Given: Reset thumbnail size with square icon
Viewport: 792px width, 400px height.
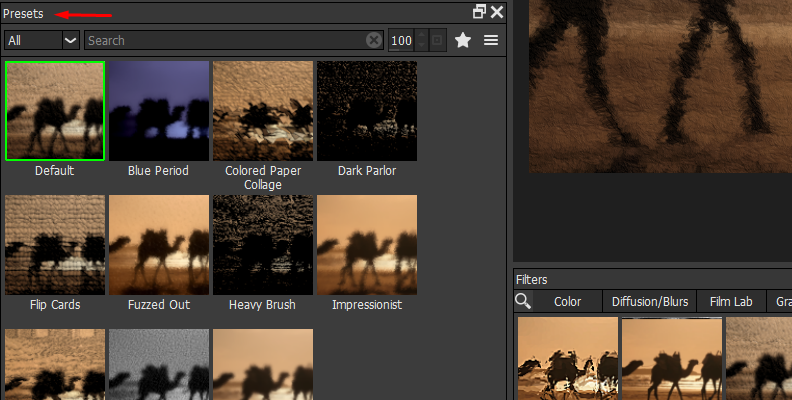Looking at the screenshot, I should pyautogui.click(x=437, y=40).
